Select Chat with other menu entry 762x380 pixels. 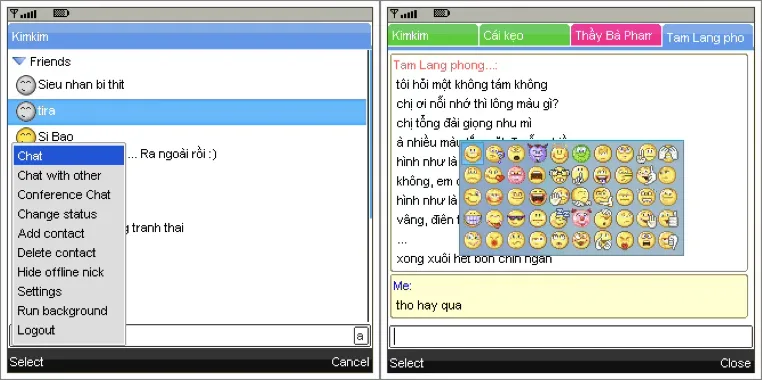69,175
